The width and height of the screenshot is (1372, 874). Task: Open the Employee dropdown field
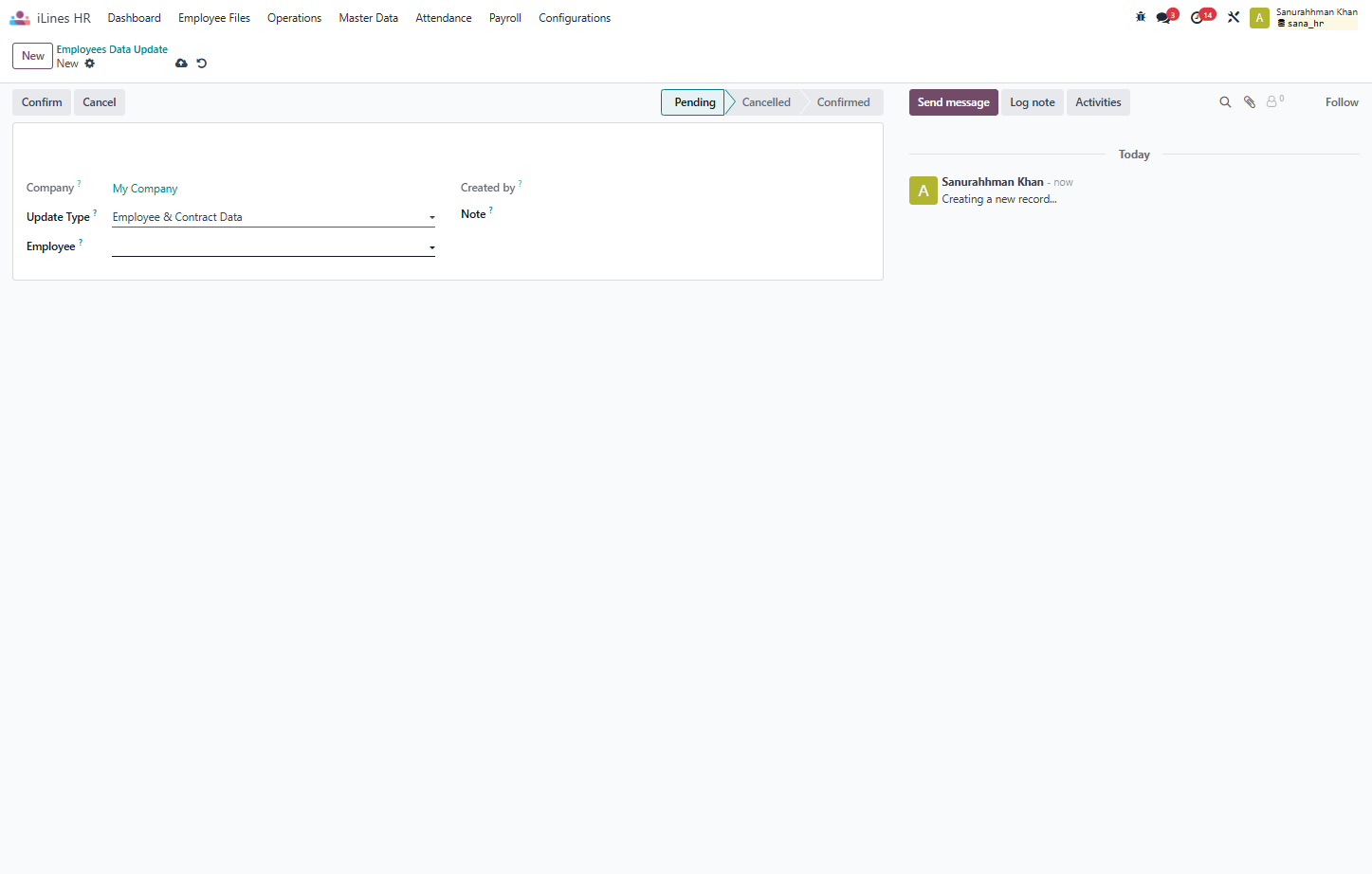[x=273, y=246]
